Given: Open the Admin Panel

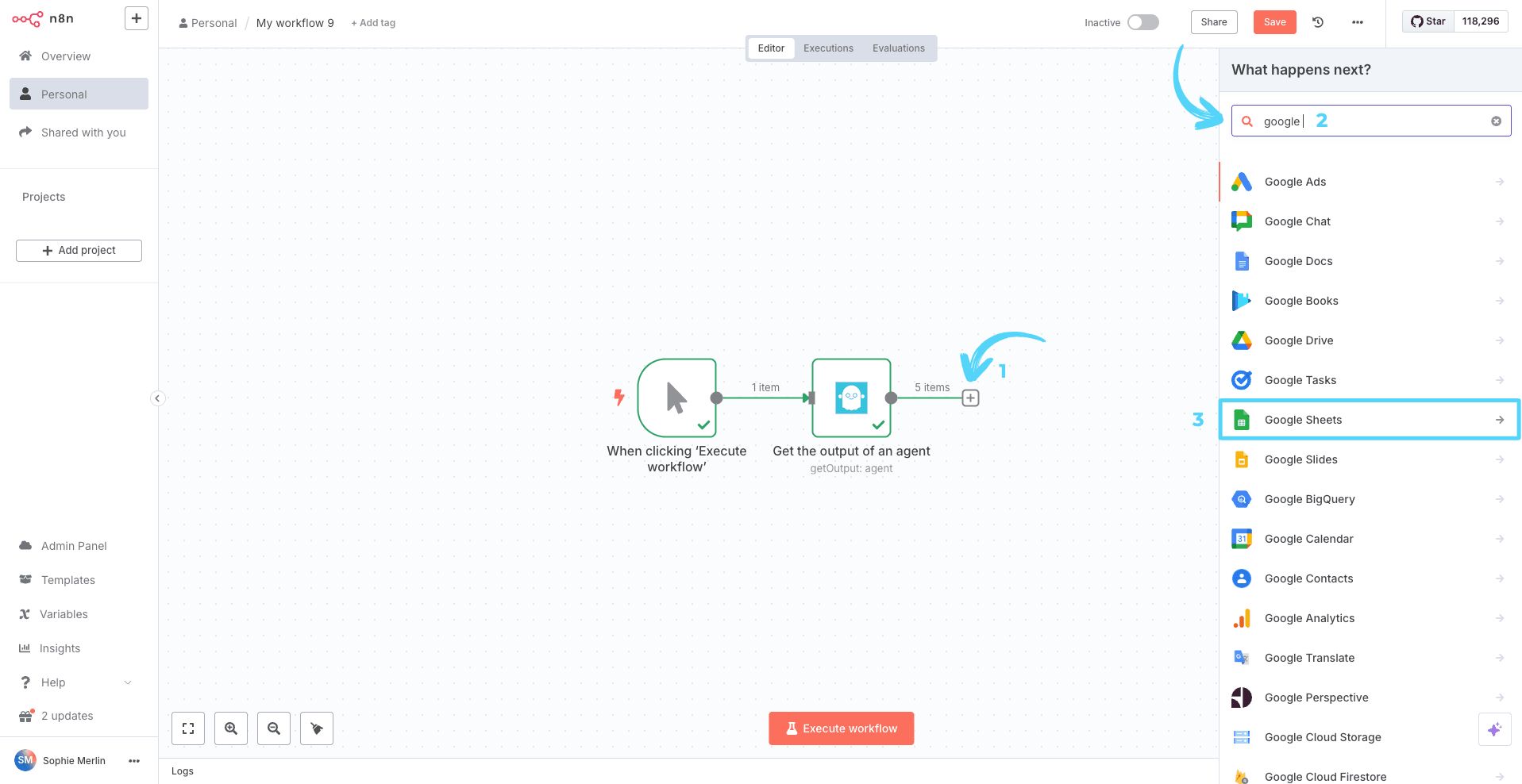Looking at the screenshot, I should (74, 546).
